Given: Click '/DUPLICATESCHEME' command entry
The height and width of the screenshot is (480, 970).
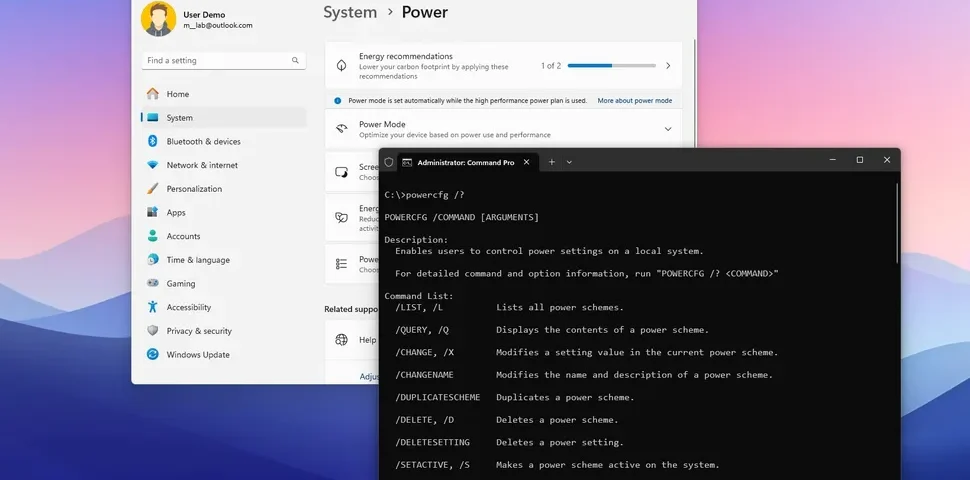Looking at the screenshot, I should 438,397.
